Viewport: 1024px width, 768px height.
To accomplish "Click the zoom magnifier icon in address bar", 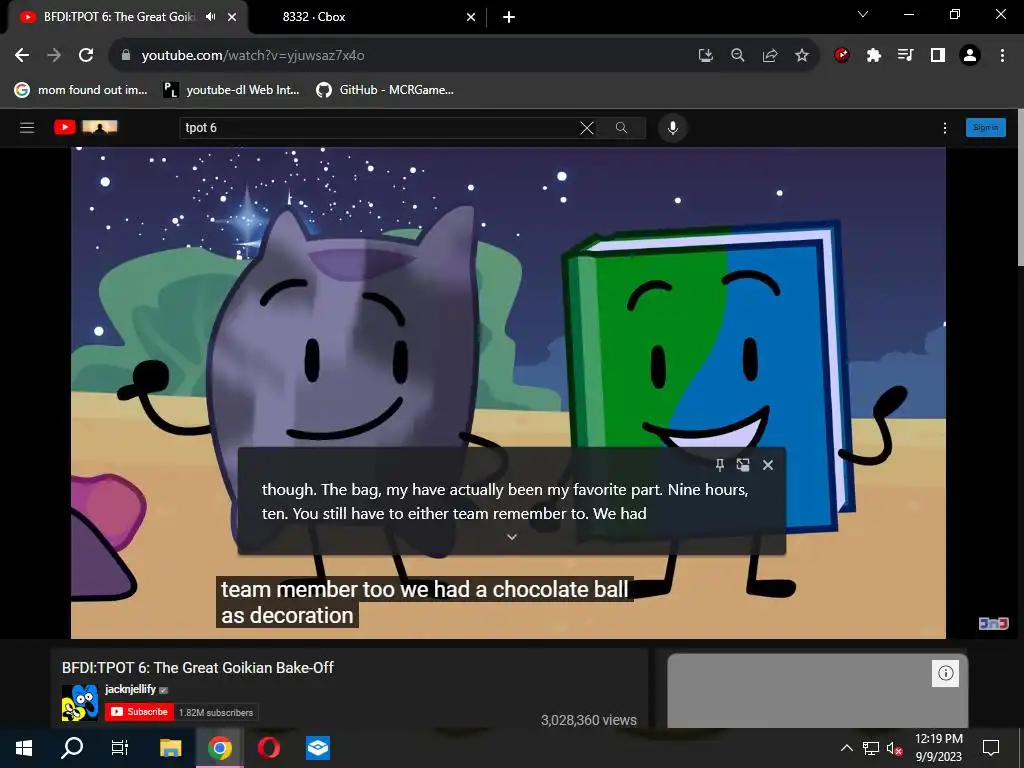I will click(x=738, y=56).
